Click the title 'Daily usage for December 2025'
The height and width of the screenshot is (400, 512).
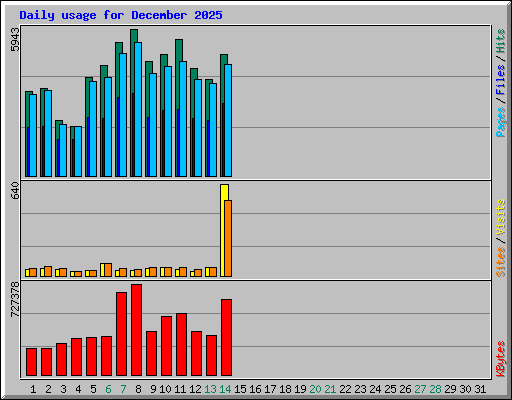point(121,15)
